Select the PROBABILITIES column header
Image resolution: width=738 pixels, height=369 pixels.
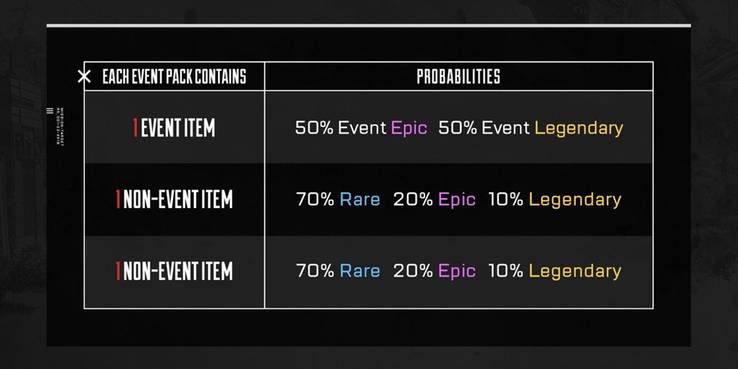458,76
